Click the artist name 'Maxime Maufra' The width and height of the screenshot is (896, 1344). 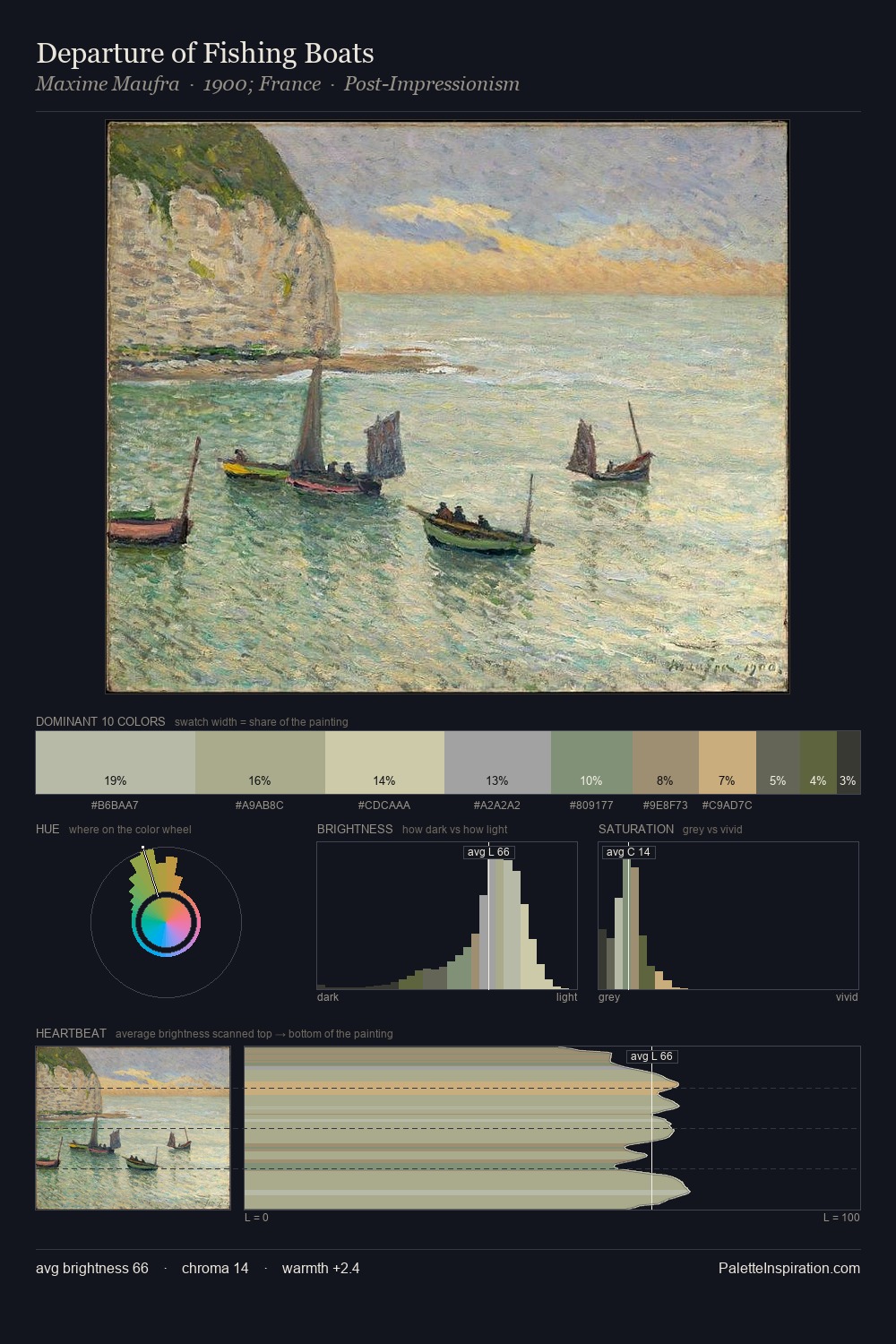107,84
